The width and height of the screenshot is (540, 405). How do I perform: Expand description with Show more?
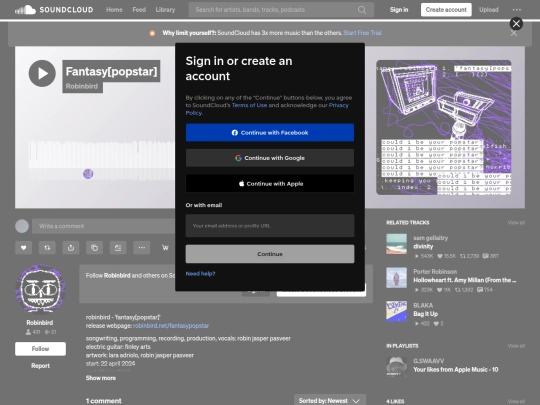coord(101,378)
